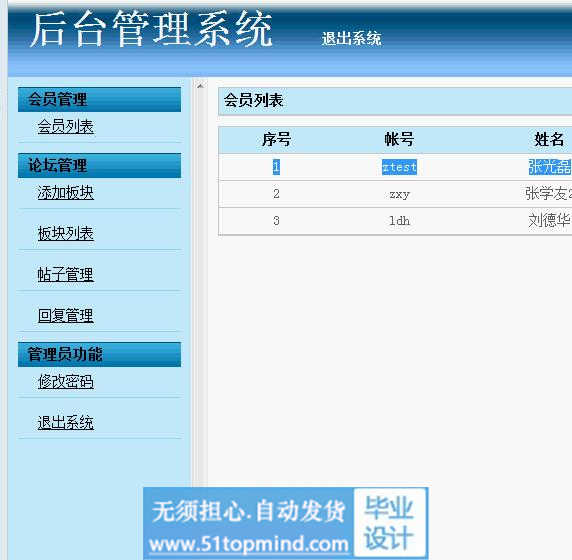Expand the 论坛管理 section header

[99, 165]
